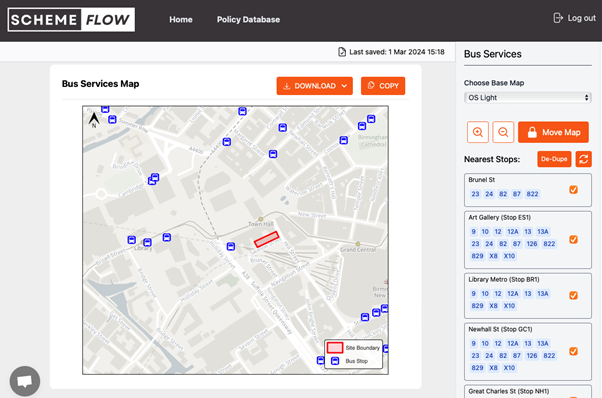Click route 829 under Newhall St stop

click(477, 368)
